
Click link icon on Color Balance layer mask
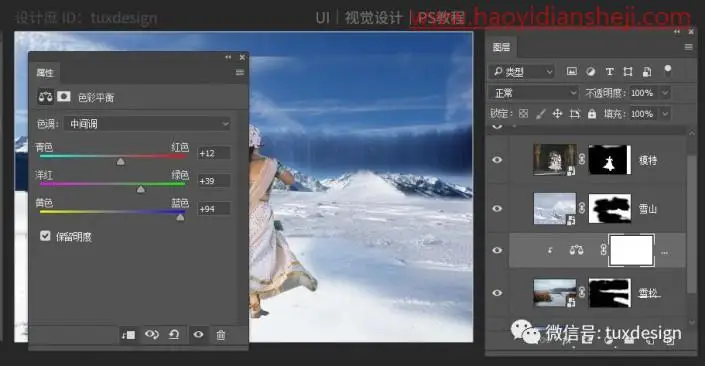[x=603, y=250]
